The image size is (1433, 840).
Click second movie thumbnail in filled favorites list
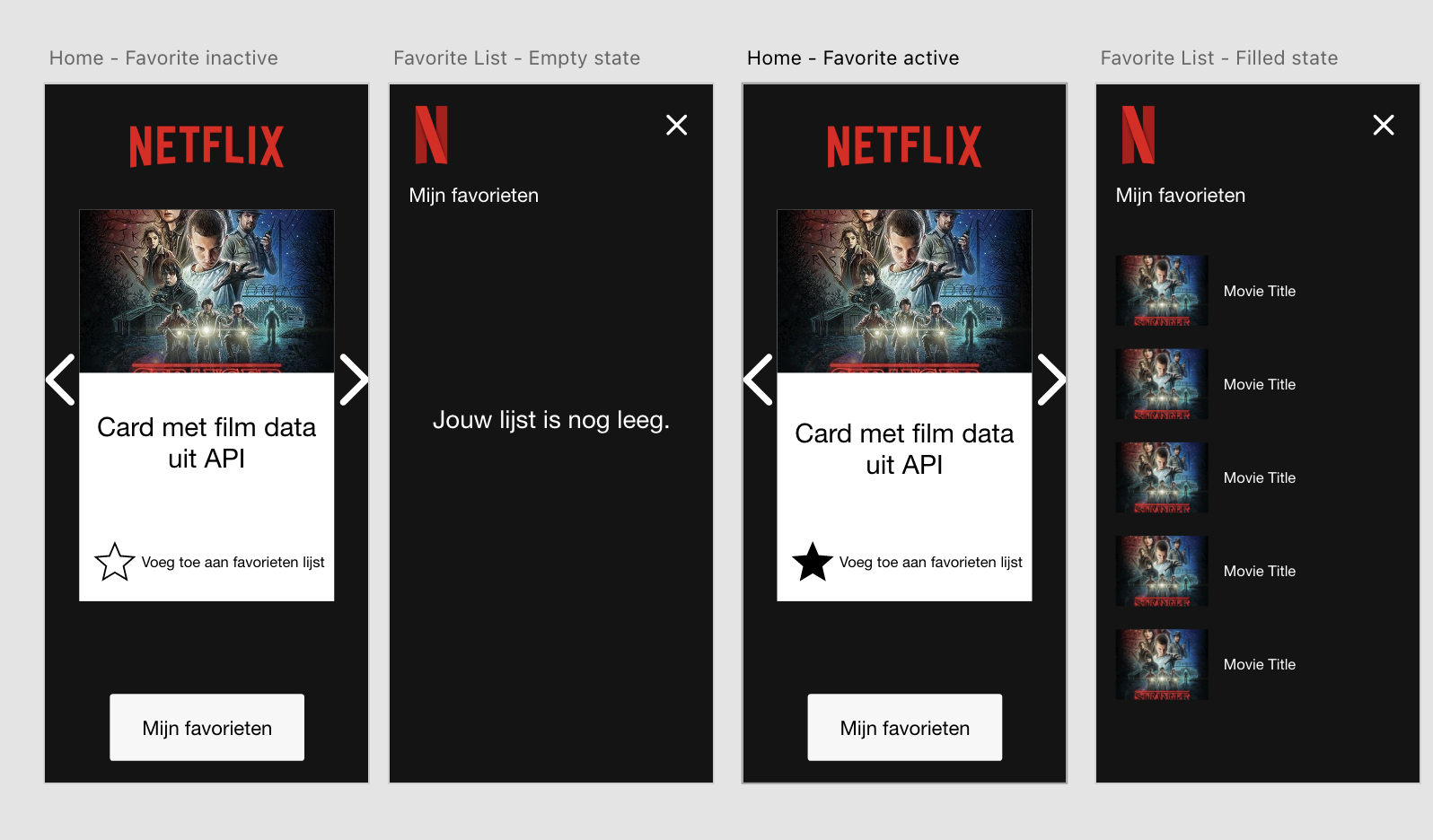[x=1162, y=384]
